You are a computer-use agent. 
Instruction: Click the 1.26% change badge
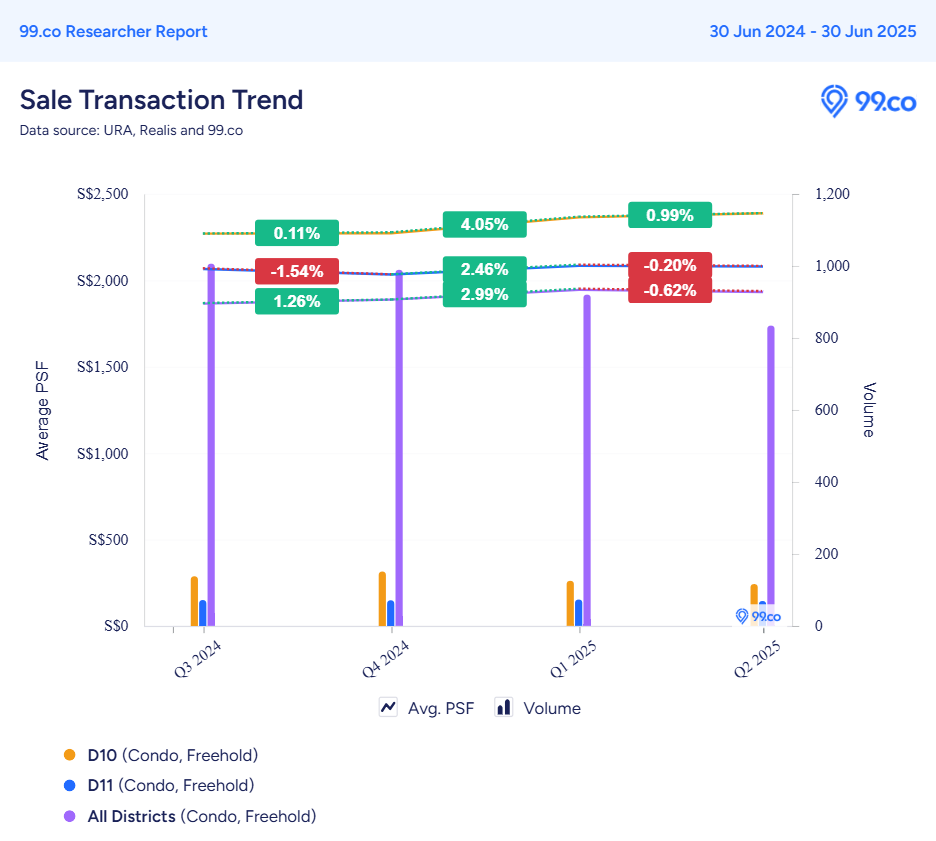tap(297, 301)
